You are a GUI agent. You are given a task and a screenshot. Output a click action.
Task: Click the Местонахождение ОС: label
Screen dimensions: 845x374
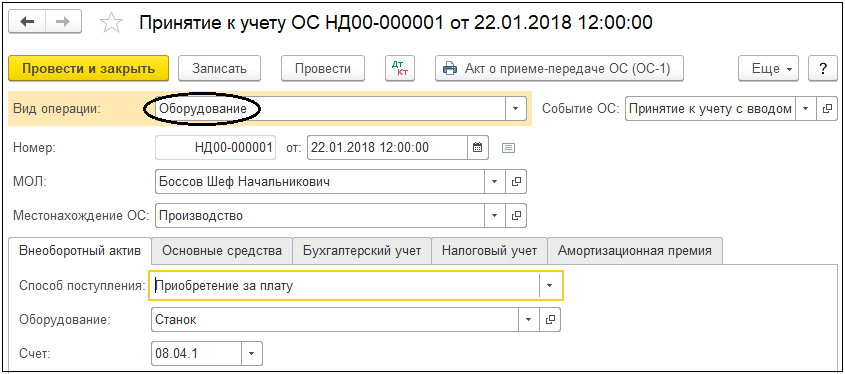click(81, 216)
